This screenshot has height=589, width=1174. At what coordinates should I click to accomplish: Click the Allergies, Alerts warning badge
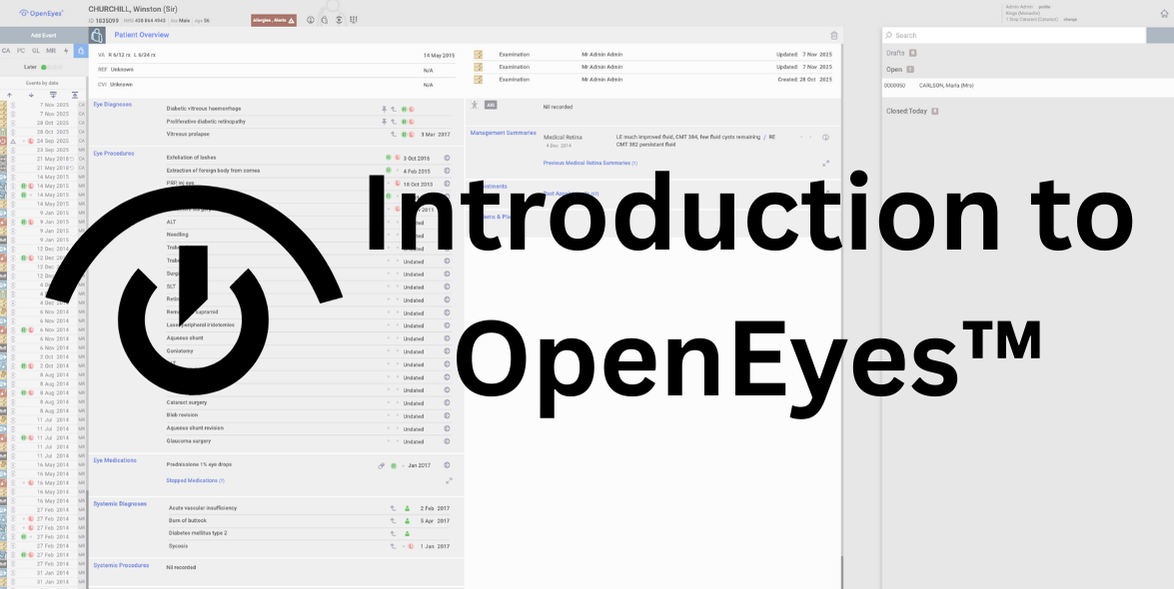tap(273, 20)
